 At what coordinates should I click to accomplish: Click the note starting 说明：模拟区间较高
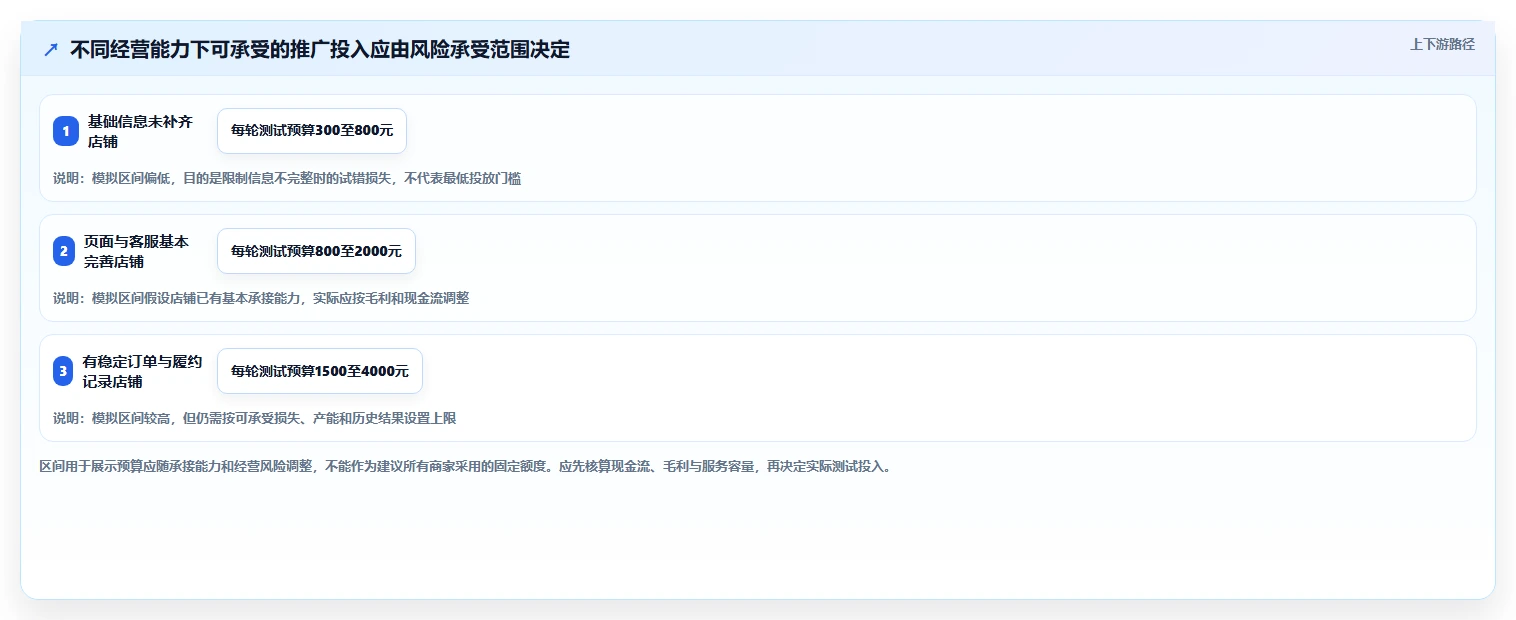[x=255, y=418]
